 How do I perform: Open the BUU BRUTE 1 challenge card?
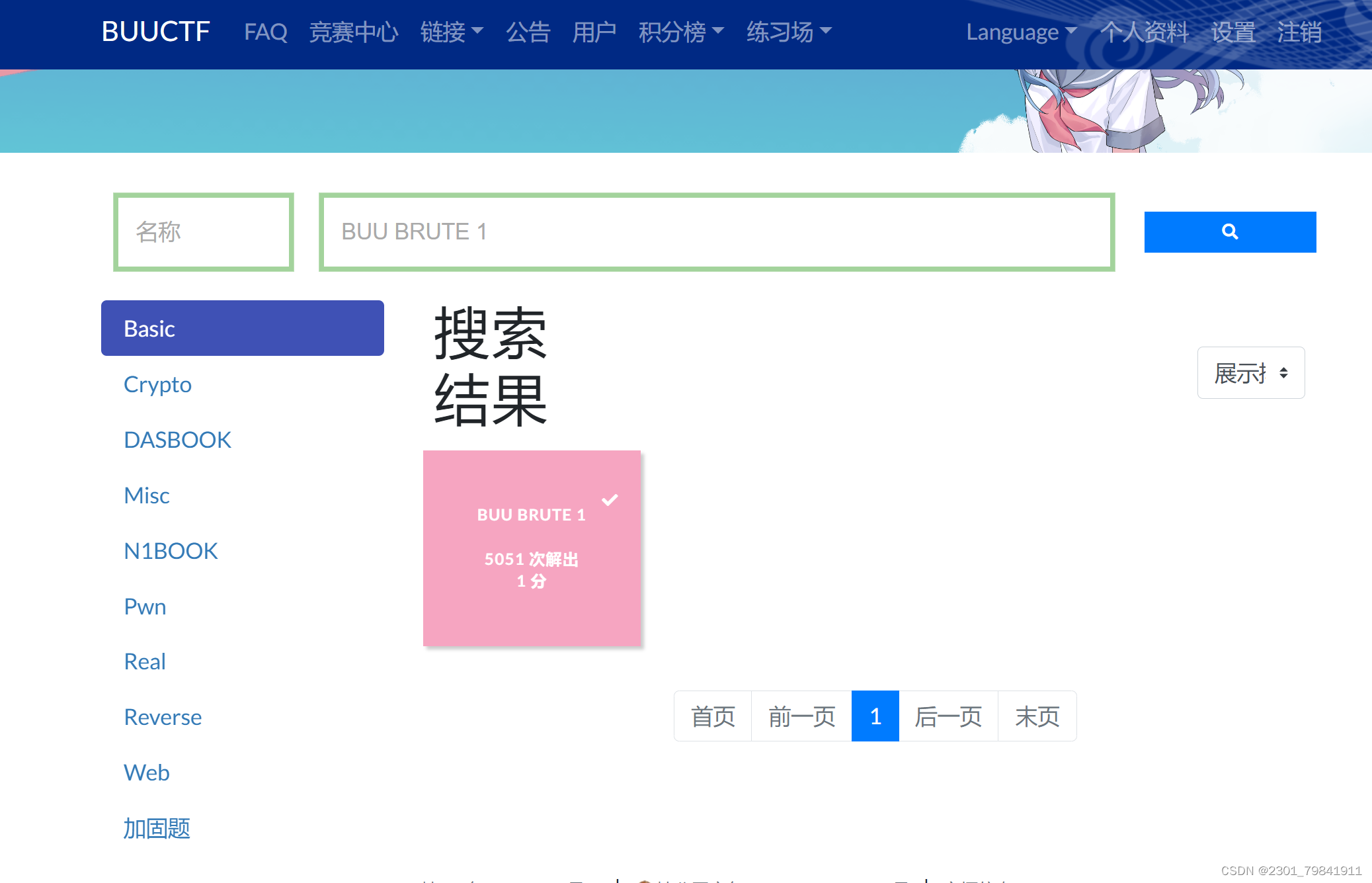(532, 548)
